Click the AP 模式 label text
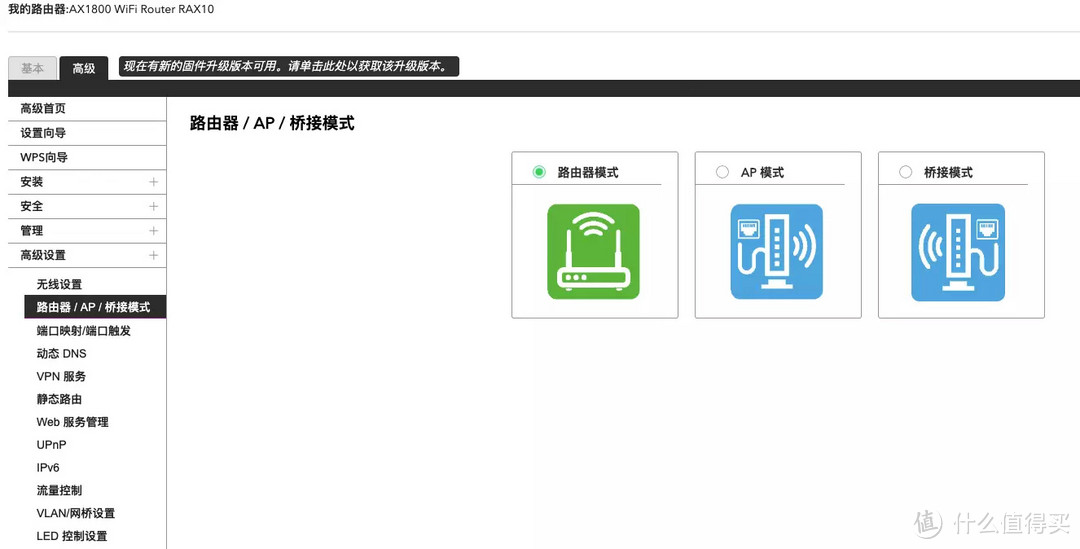This screenshot has height=549, width=1080. 762,172
